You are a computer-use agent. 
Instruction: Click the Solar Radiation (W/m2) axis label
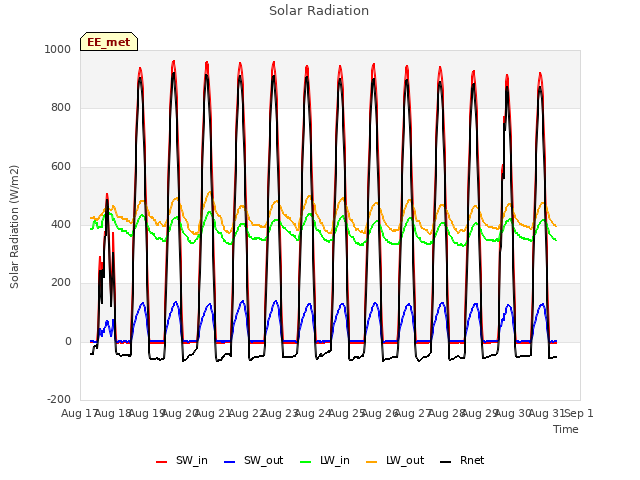click(x=14, y=227)
